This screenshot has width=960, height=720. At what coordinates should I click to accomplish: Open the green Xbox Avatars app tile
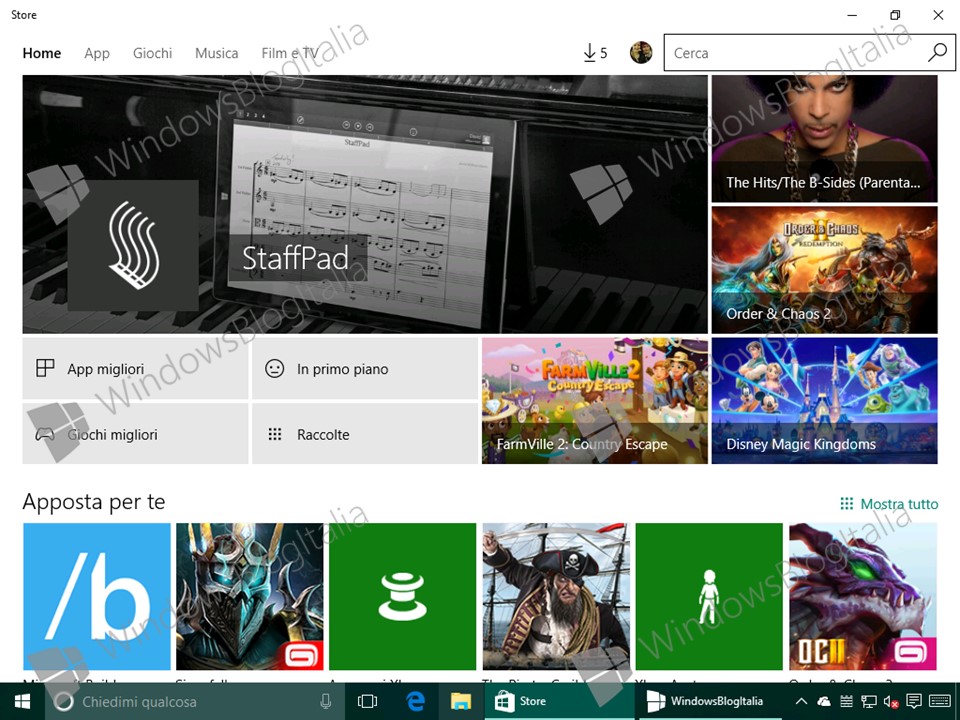(709, 596)
